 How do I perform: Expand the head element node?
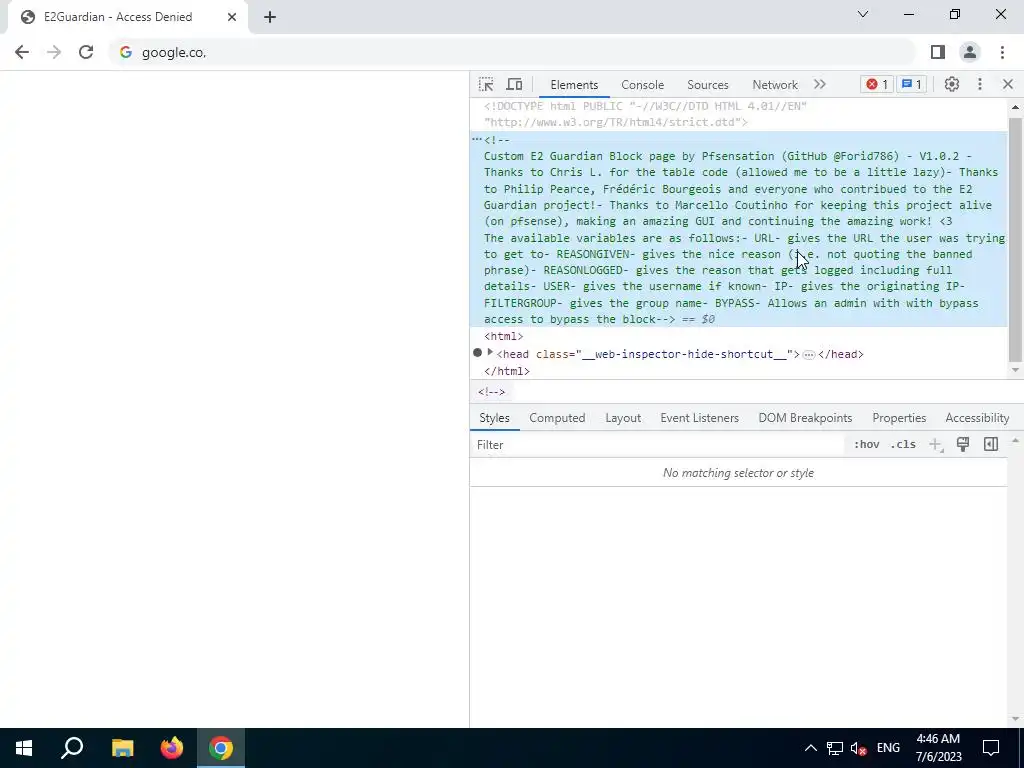(490, 353)
